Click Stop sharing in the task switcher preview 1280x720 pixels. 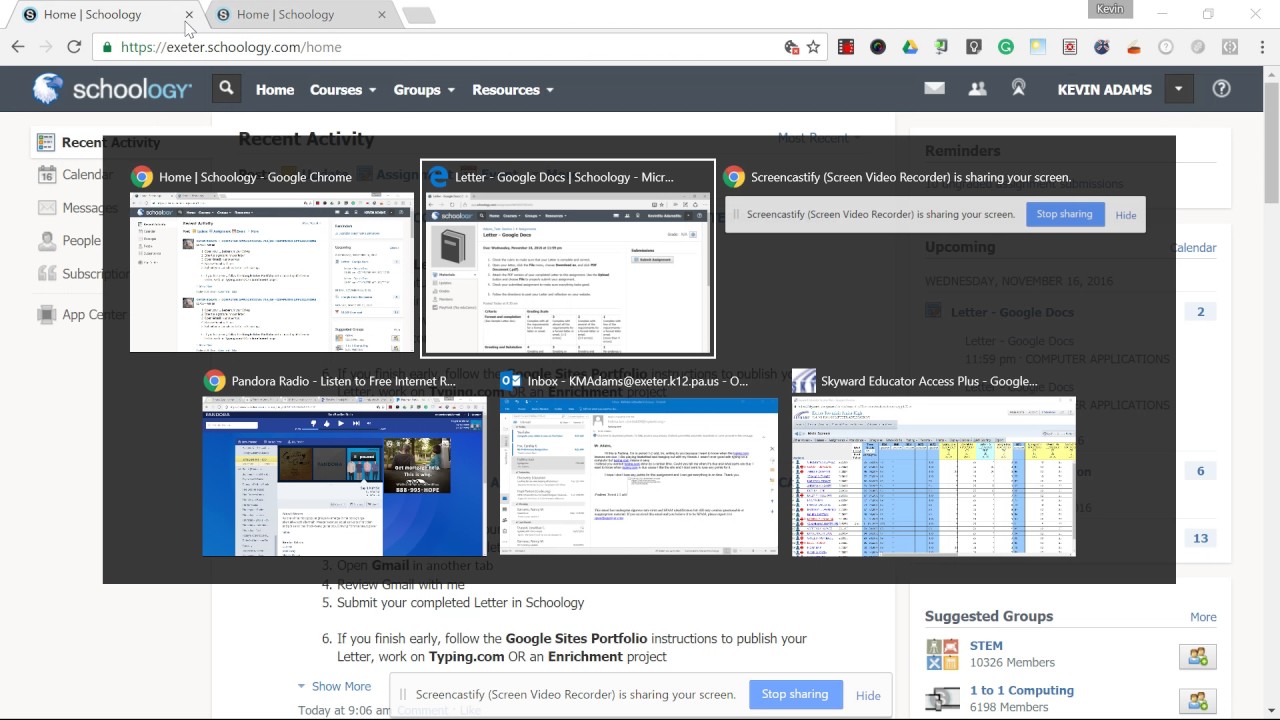[x=1064, y=214]
